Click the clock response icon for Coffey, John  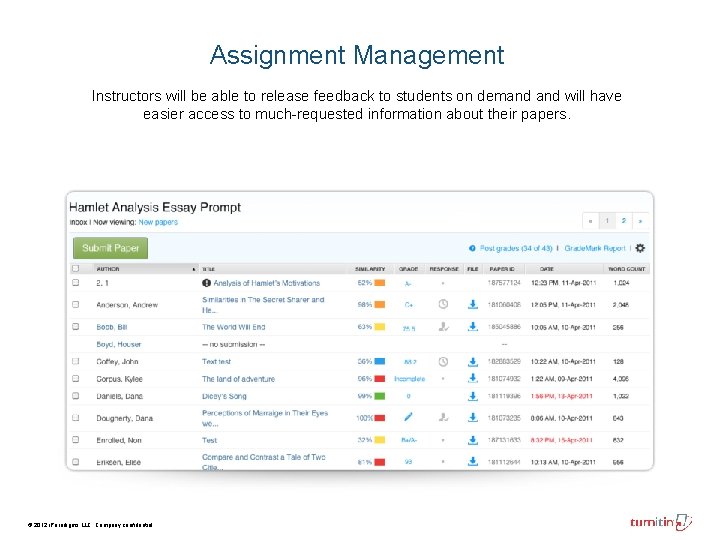(x=443, y=361)
